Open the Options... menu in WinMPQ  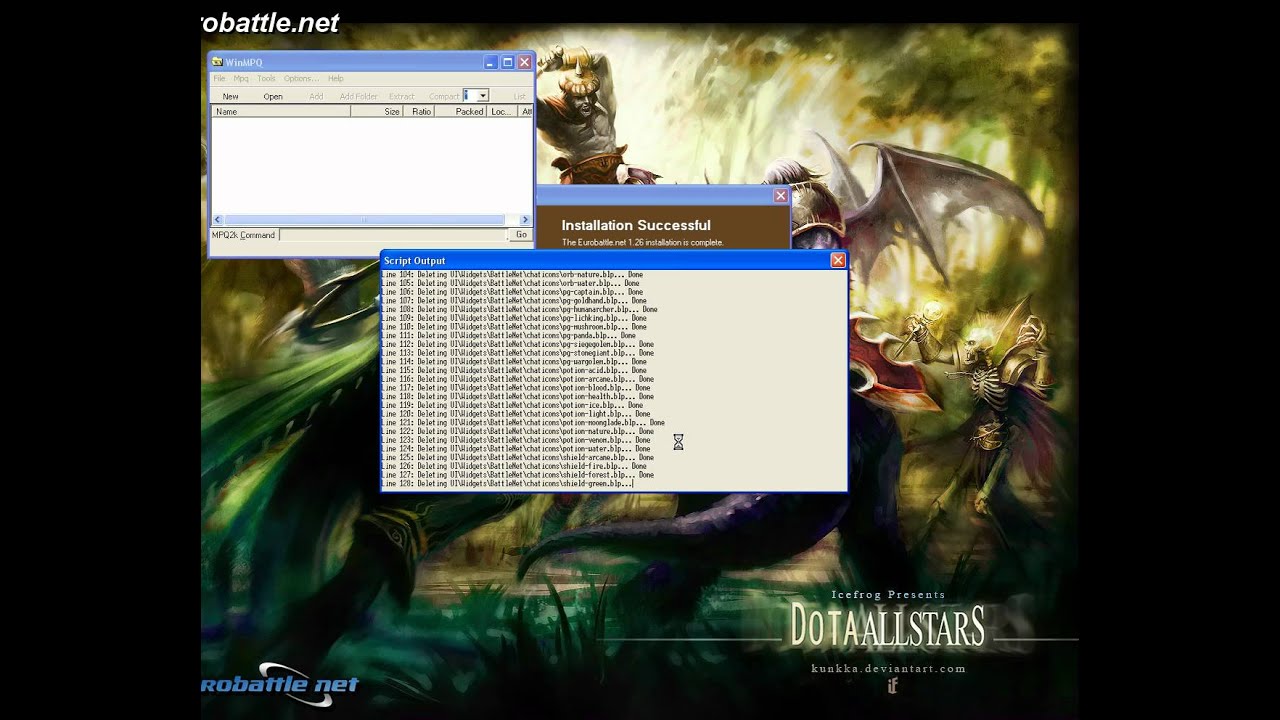point(301,79)
